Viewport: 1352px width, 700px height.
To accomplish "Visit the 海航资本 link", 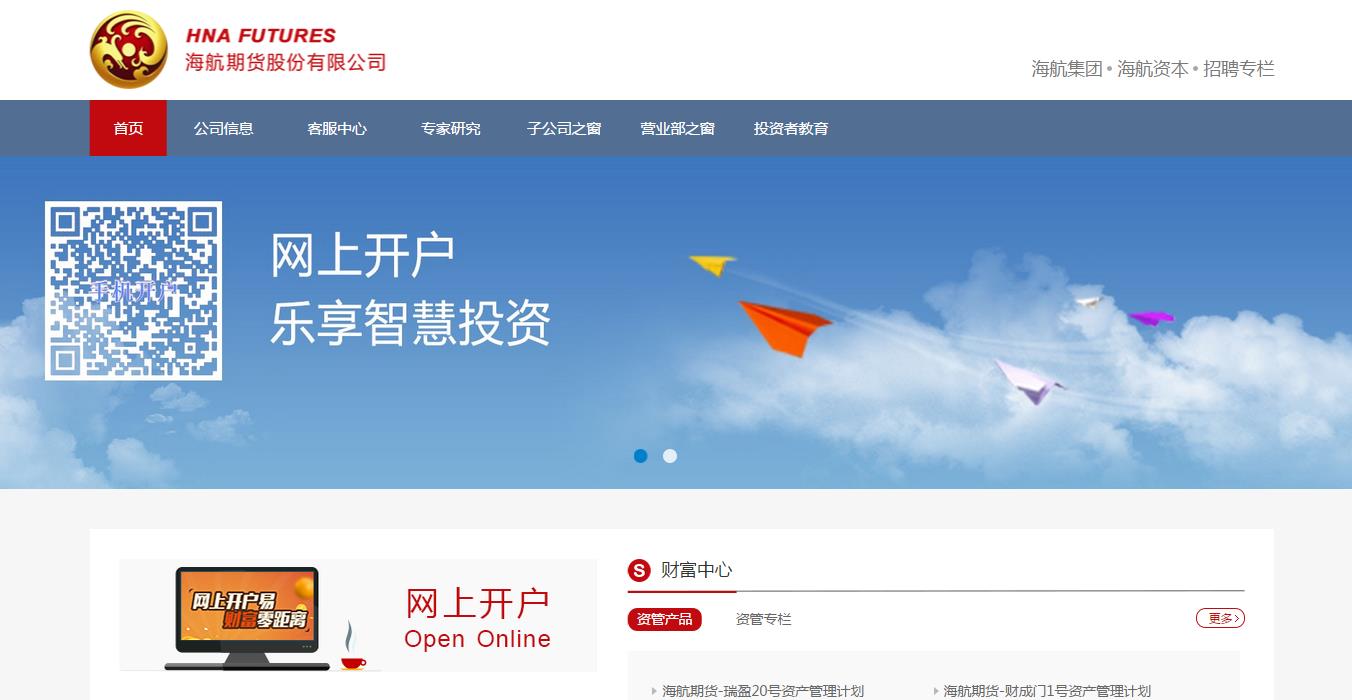I will 1153,69.
